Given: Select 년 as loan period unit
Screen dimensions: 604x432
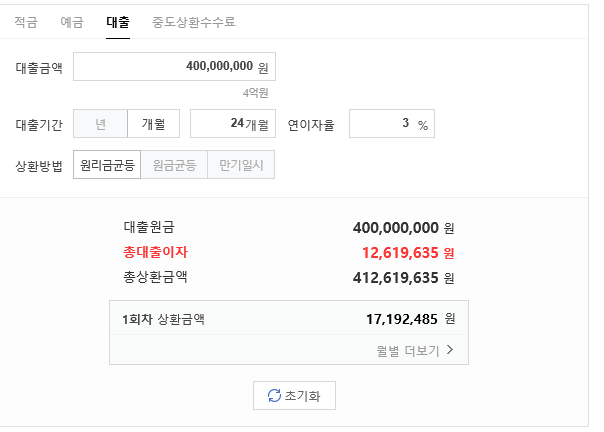Looking at the screenshot, I should [101, 124].
